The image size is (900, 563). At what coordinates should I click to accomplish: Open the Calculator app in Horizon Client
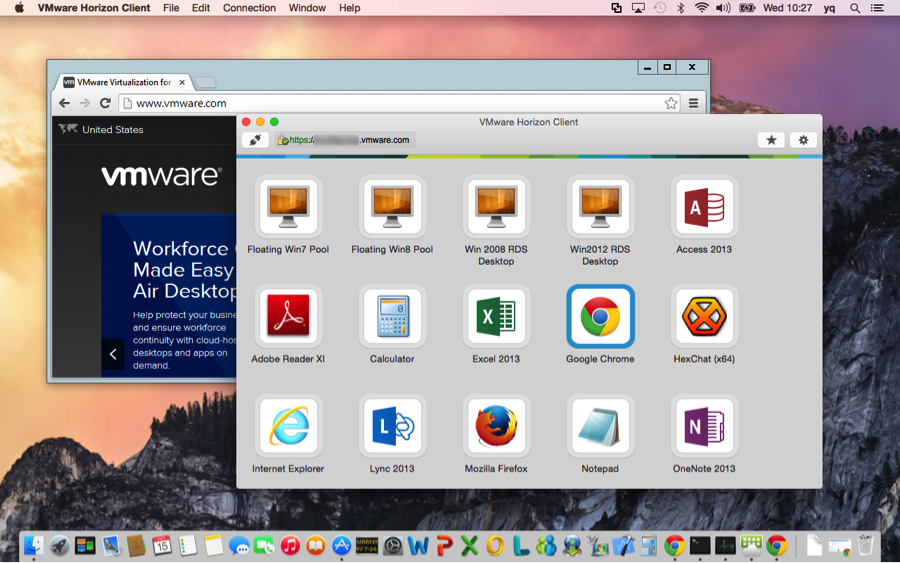[392, 316]
